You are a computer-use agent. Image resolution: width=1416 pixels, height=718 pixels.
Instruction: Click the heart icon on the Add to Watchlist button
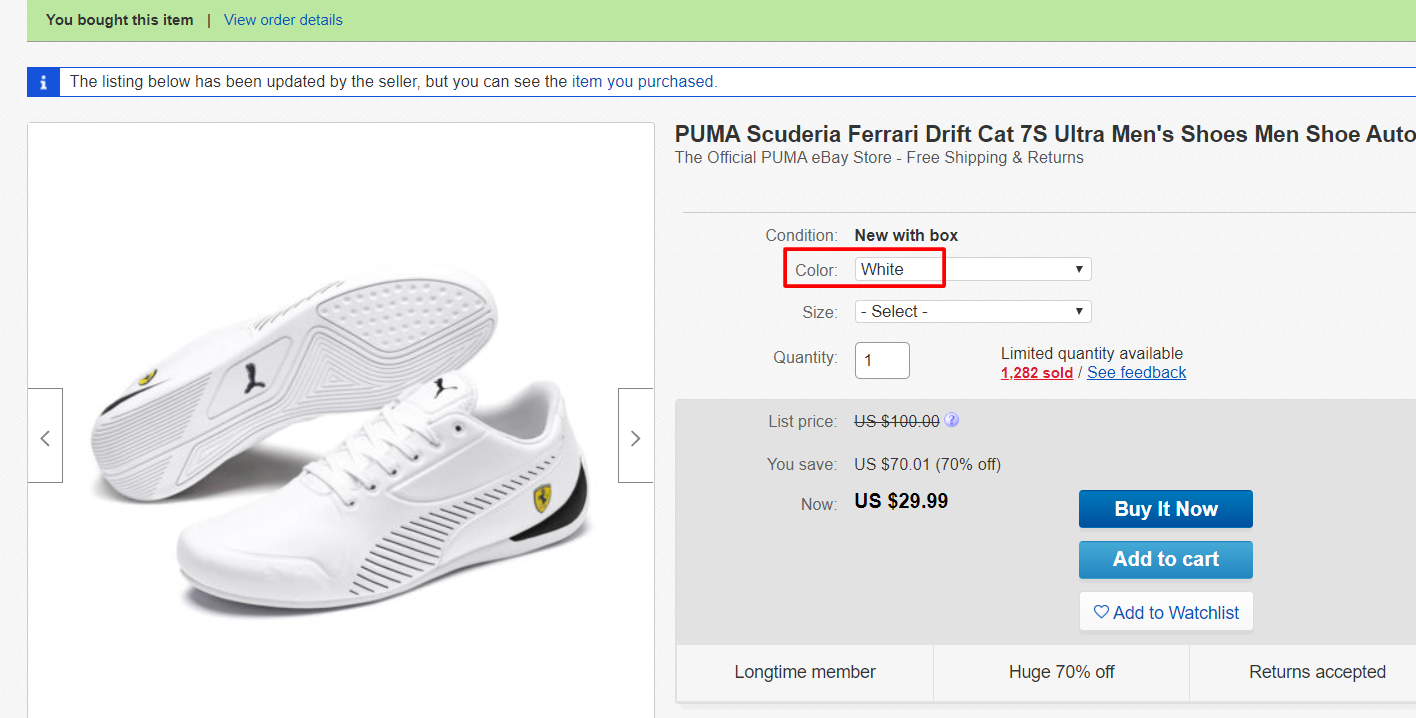pyautogui.click(x=1101, y=612)
